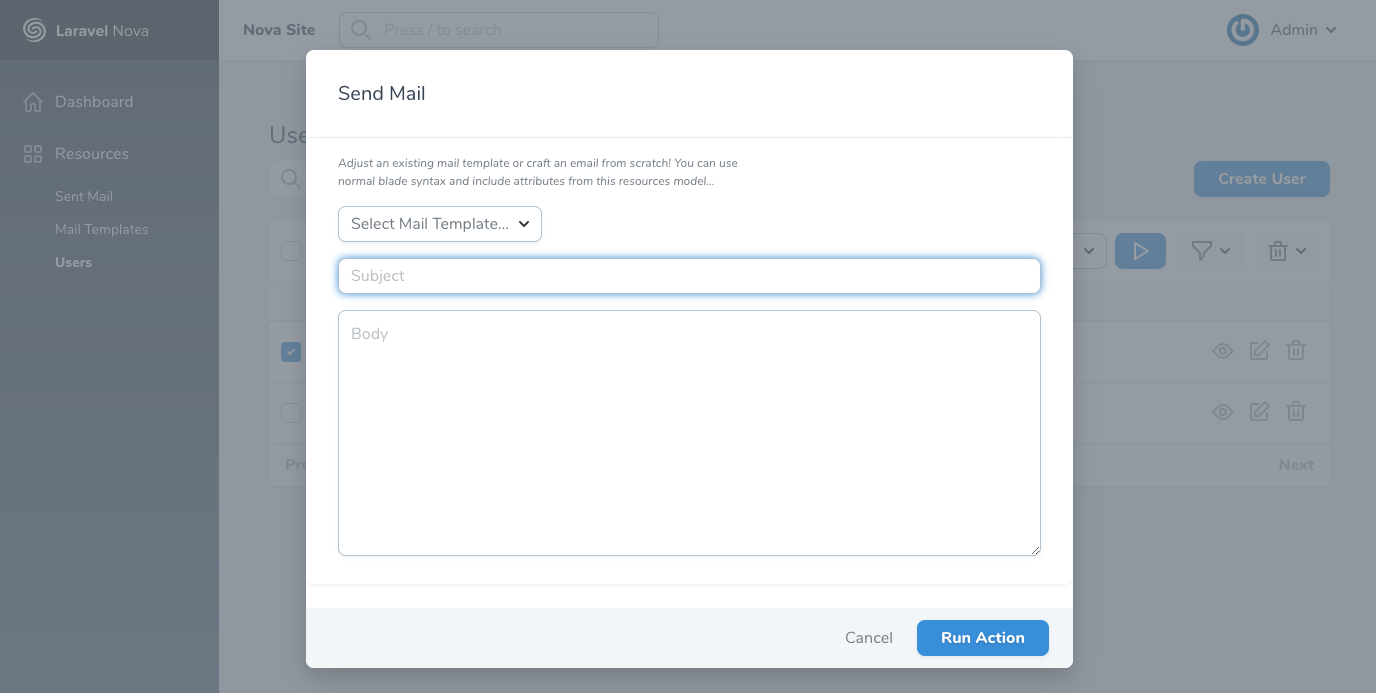Click the edit icon for first user row

pyautogui.click(x=1259, y=351)
